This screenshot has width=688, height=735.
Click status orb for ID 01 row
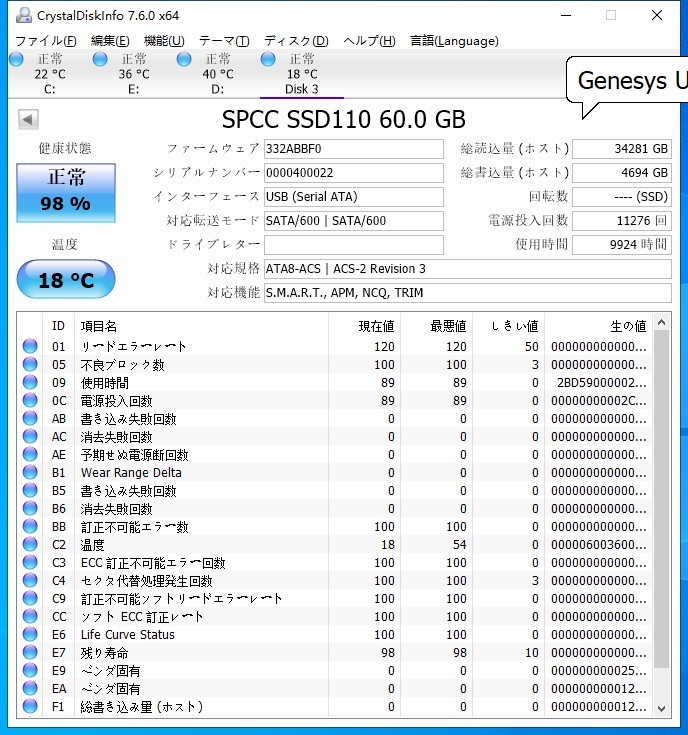coord(30,346)
